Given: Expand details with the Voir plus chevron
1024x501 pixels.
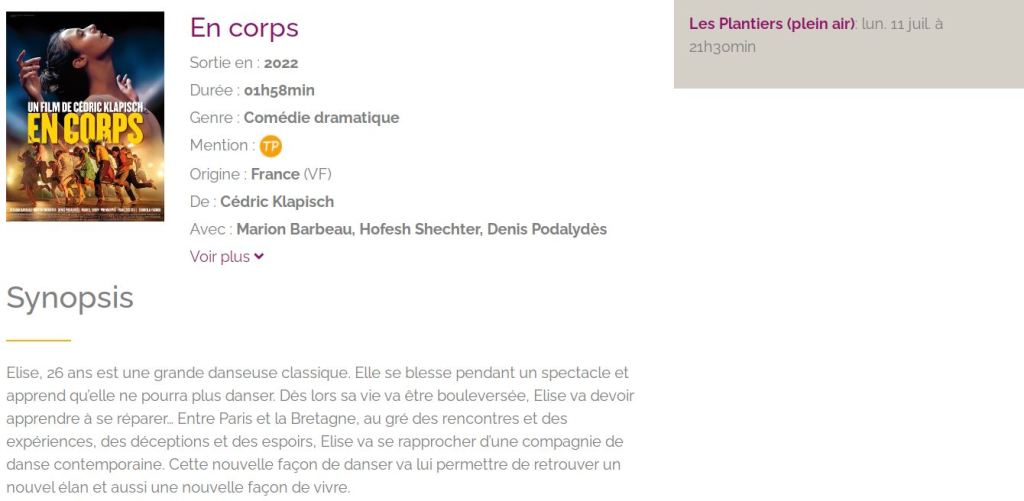Looking at the screenshot, I should tap(259, 257).
